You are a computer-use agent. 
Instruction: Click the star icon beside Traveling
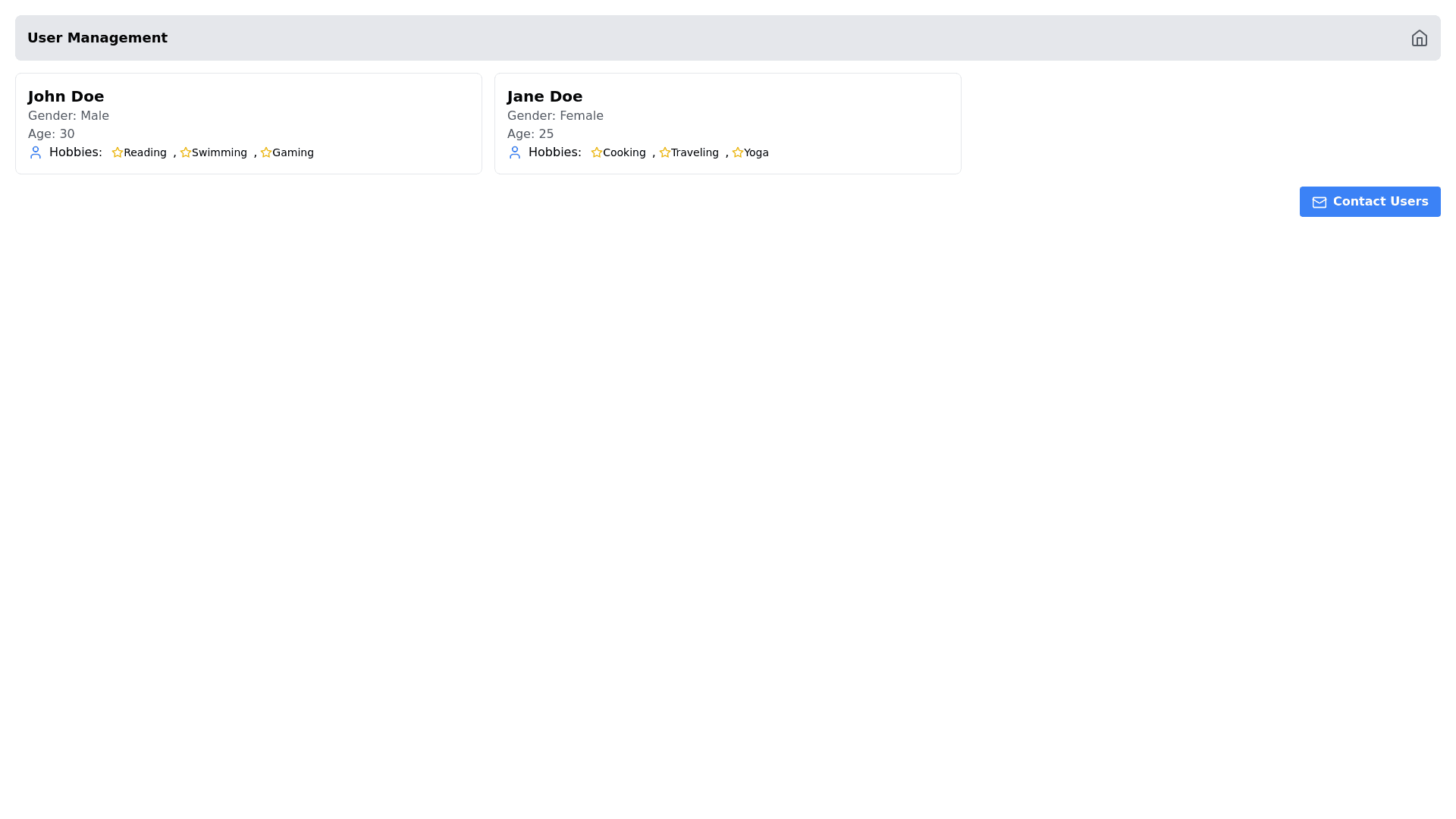pyautogui.click(x=665, y=152)
